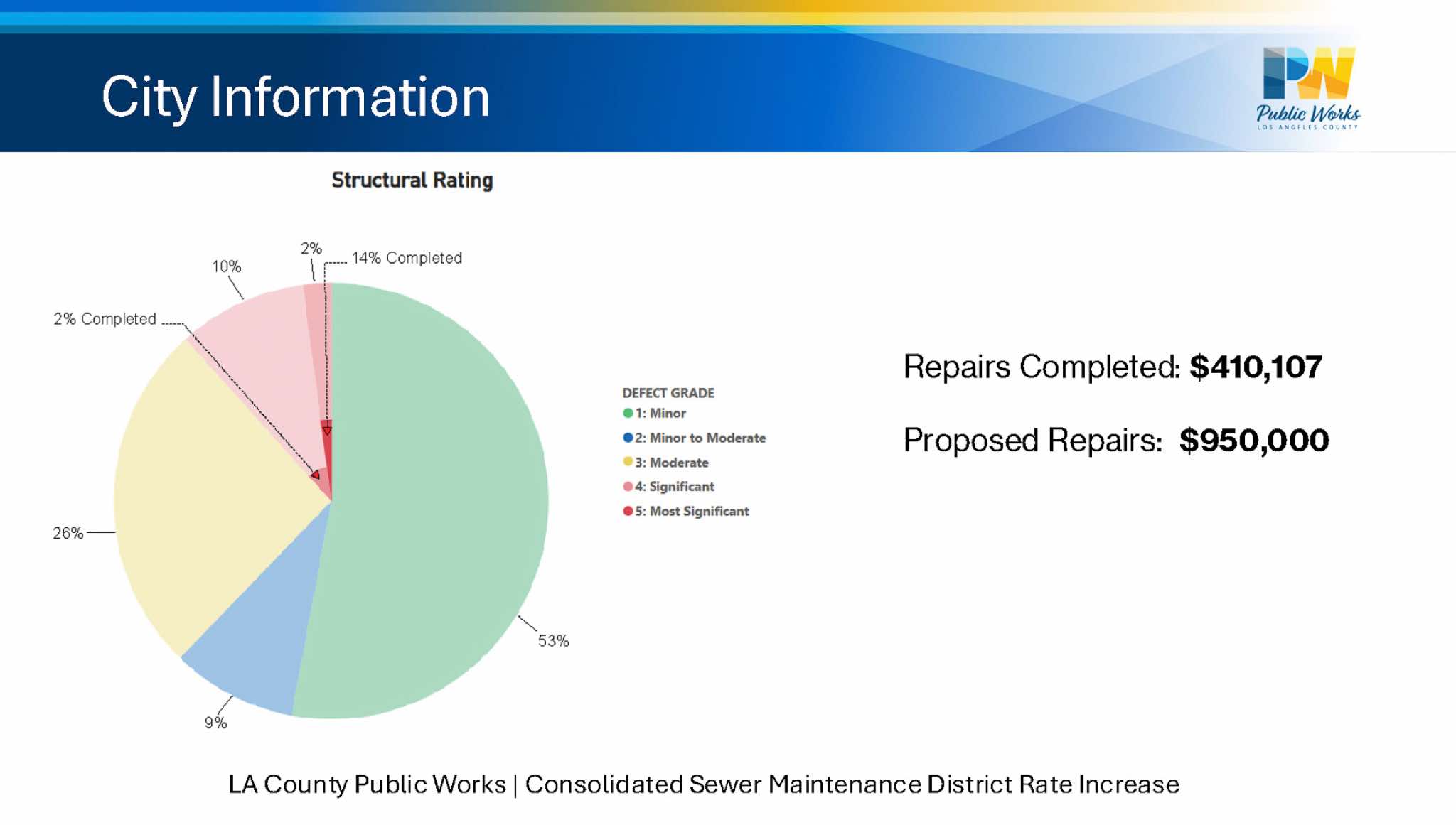The height and width of the screenshot is (825, 1456).
Task: Click the pink '4: Significant' legend dot
Action: [628, 486]
